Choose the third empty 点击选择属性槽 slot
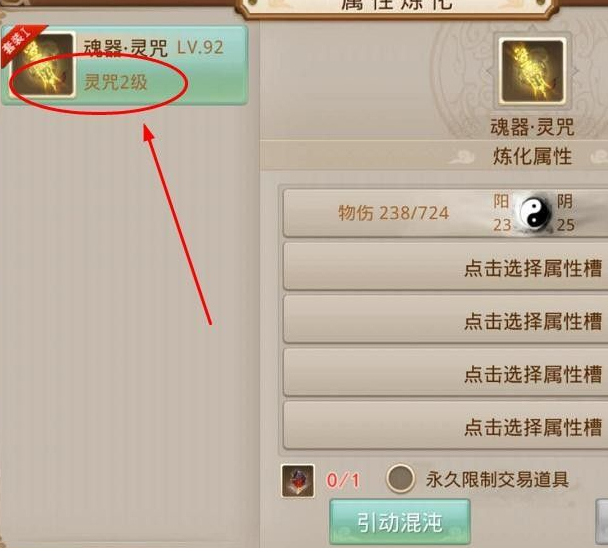 coord(446,373)
